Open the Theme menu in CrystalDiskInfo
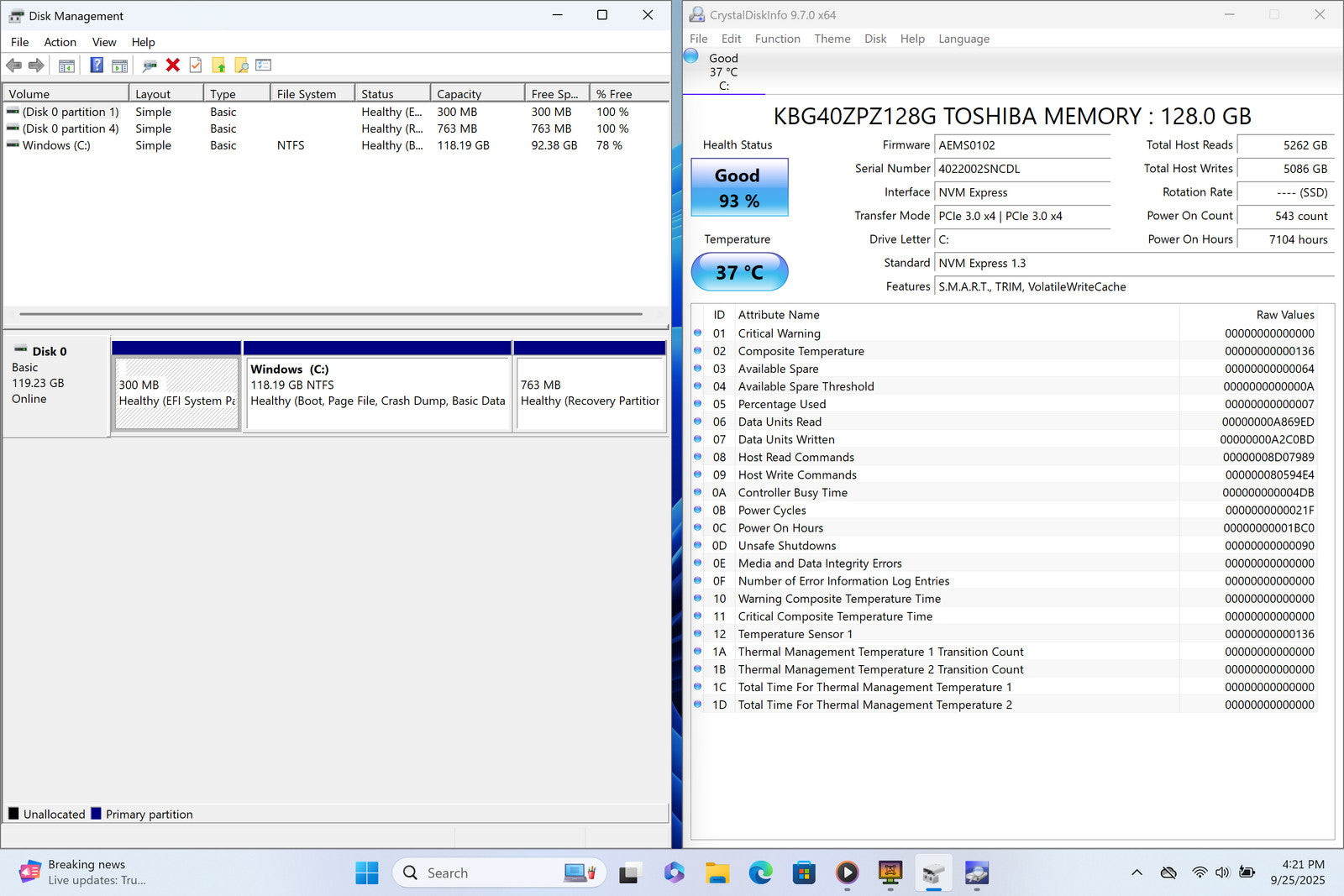The image size is (1344, 896). coord(832,39)
